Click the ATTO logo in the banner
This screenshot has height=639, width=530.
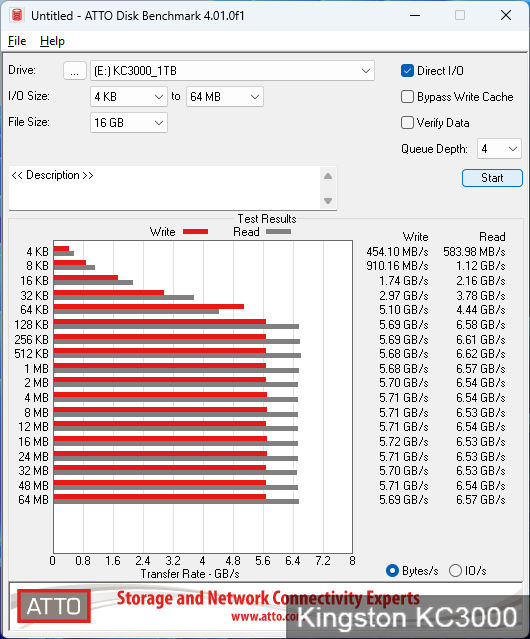click(54, 606)
